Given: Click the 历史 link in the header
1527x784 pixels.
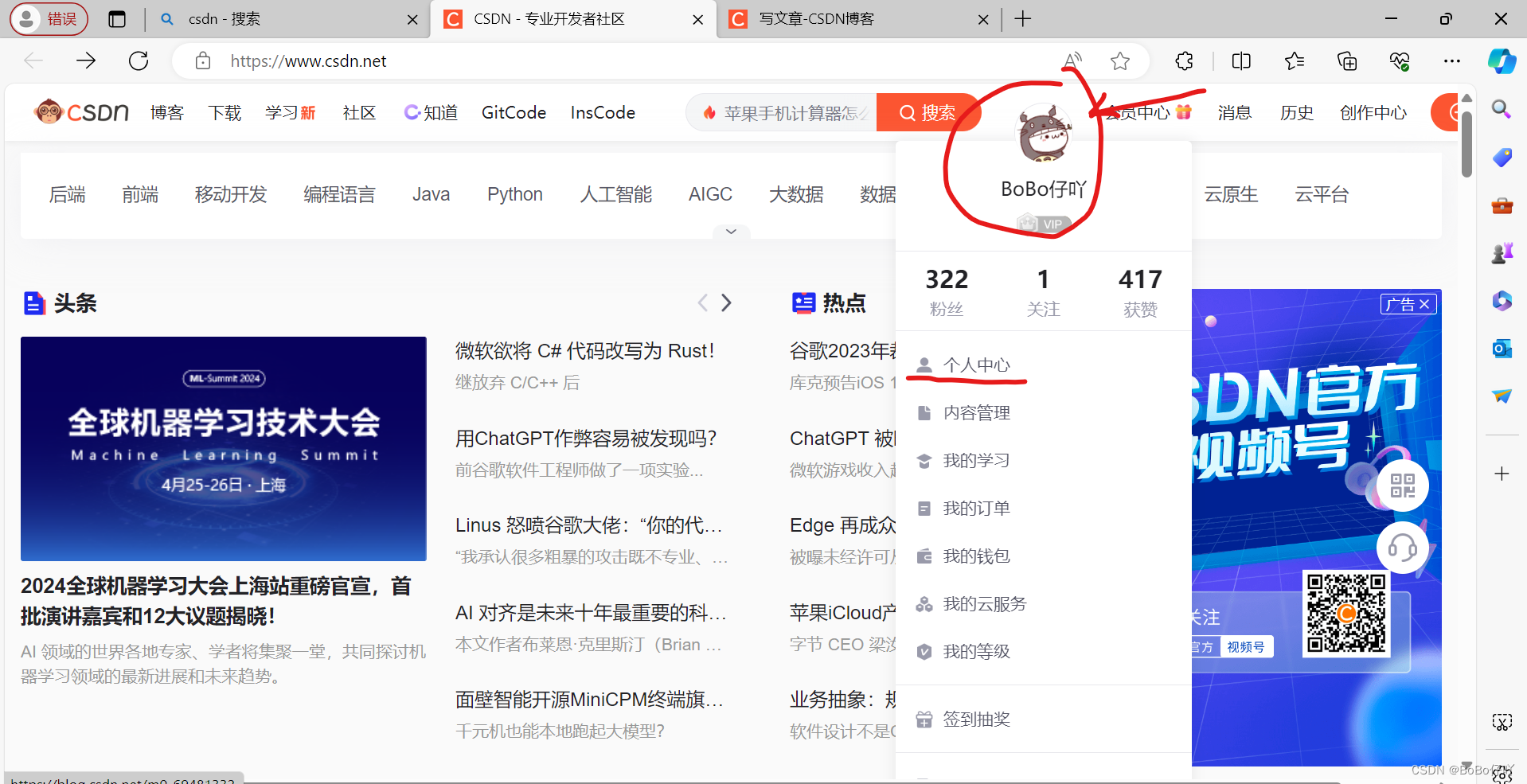Looking at the screenshot, I should 1297,113.
